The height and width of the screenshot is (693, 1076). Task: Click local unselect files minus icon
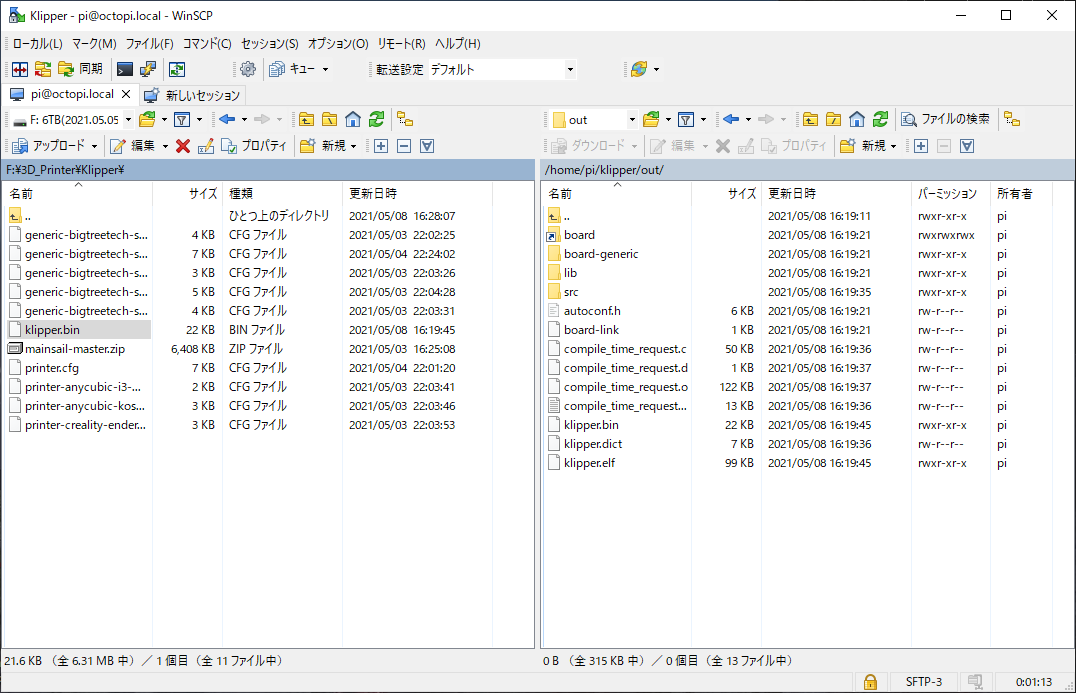click(404, 145)
